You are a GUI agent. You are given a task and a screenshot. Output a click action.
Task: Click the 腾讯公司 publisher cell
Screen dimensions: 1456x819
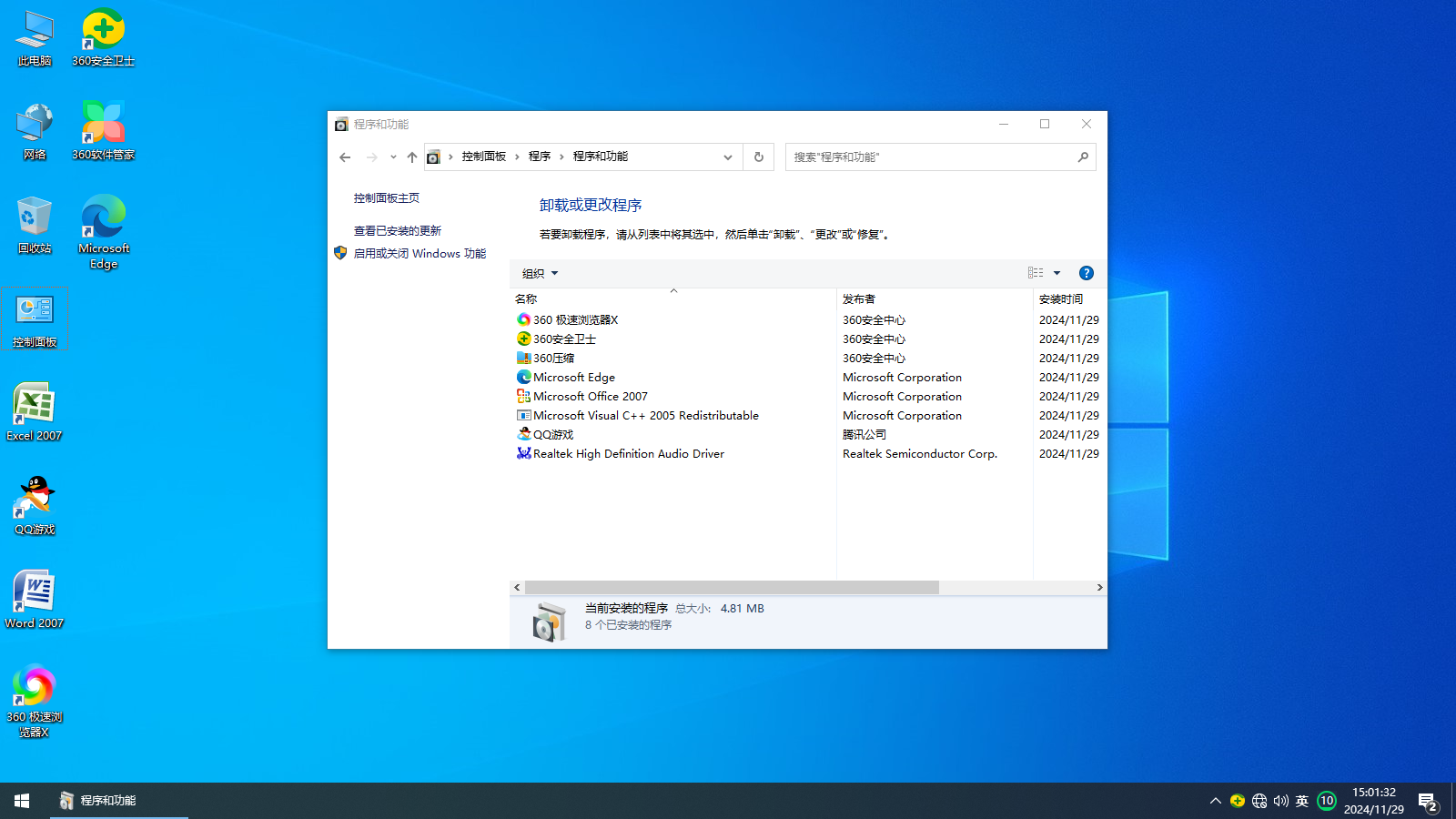(x=864, y=435)
